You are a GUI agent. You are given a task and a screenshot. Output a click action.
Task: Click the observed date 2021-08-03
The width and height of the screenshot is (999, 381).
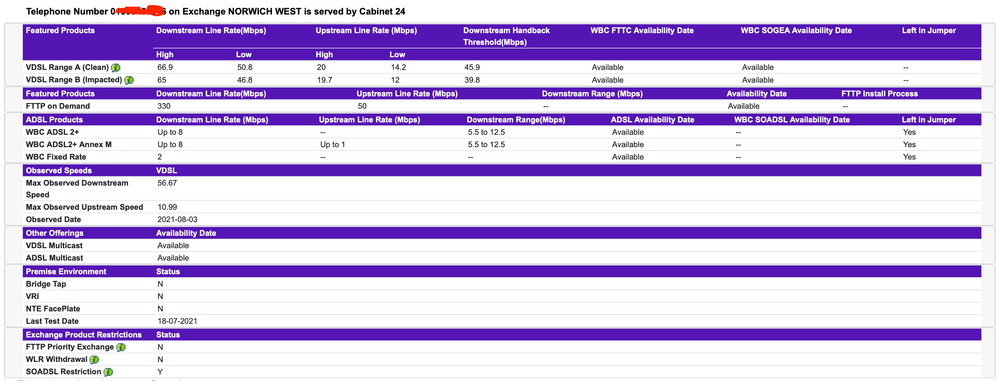(x=177, y=220)
